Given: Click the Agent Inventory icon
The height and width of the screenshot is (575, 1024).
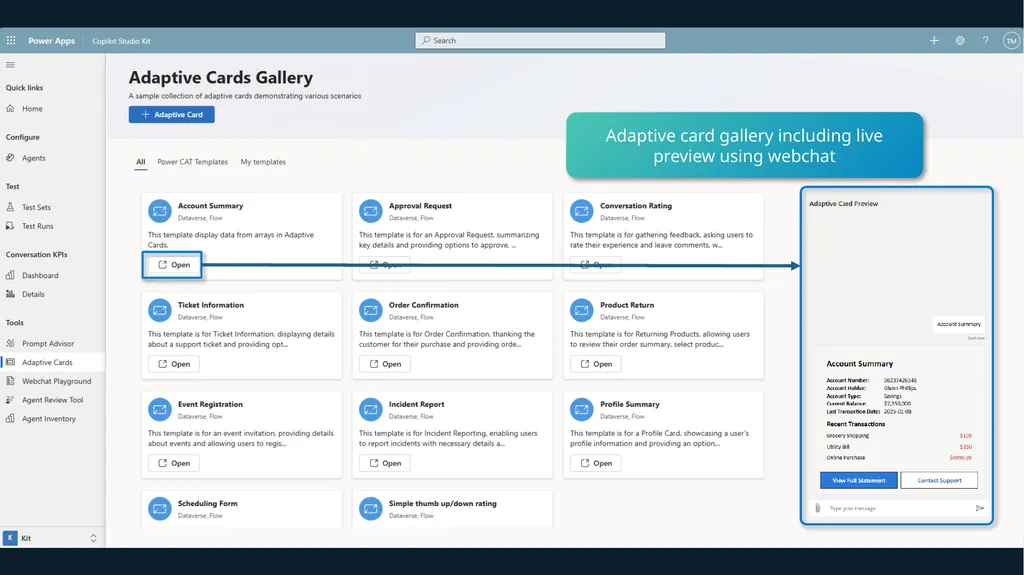Looking at the screenshot, I should pos(10,418).
